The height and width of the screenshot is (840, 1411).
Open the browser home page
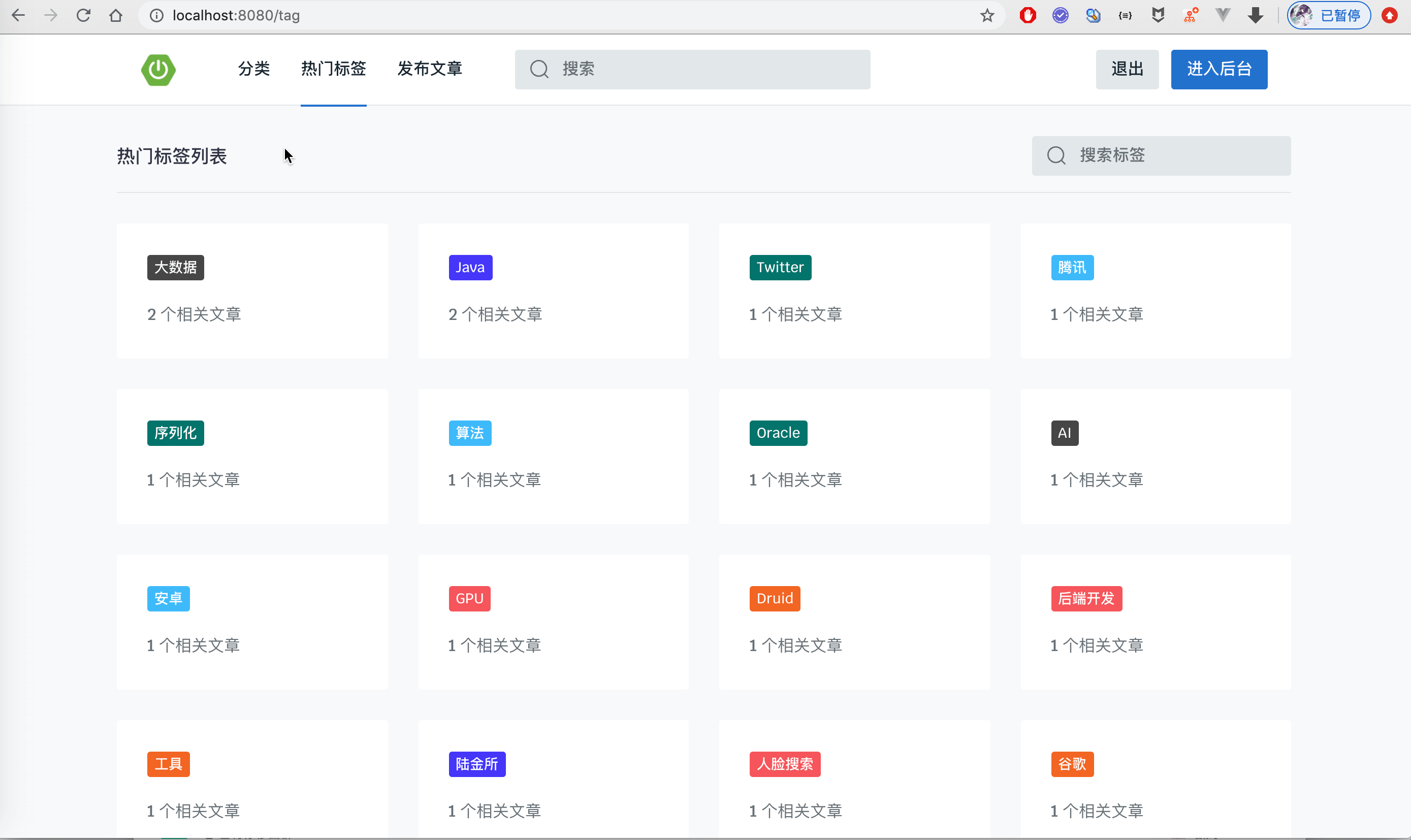click(x=116, y=15)
